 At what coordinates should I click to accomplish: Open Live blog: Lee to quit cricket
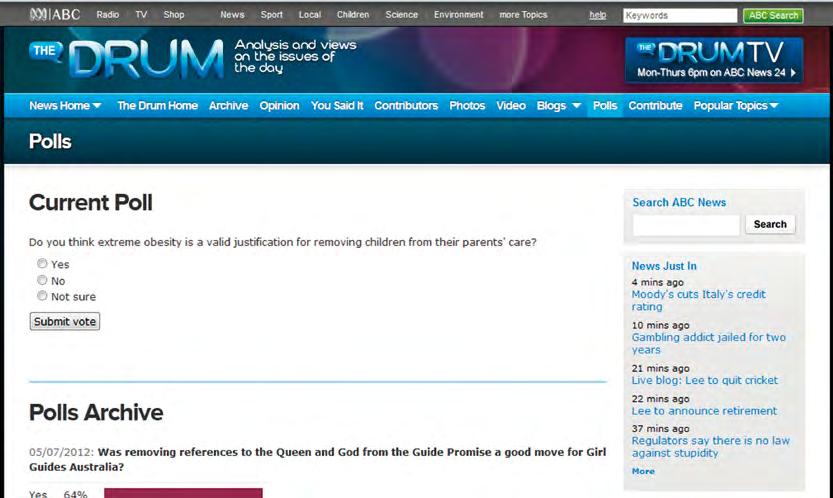click(x=704, y=381)
